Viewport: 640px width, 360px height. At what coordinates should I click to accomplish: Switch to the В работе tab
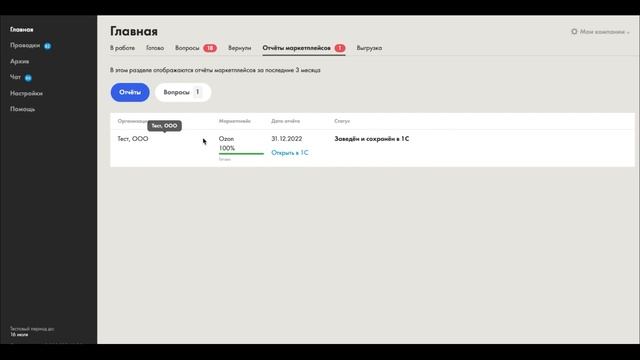pyautogui.click(x=122, y=48)
